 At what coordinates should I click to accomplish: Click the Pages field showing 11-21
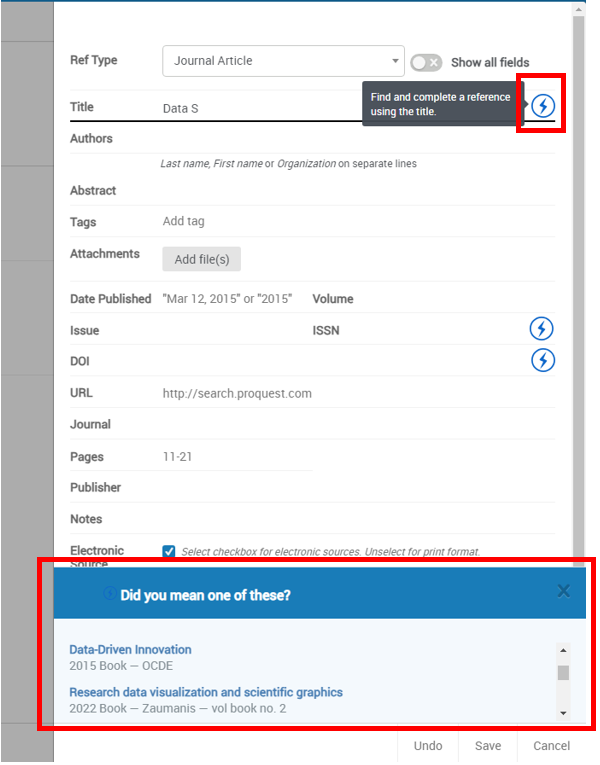[x=236, y=457]
